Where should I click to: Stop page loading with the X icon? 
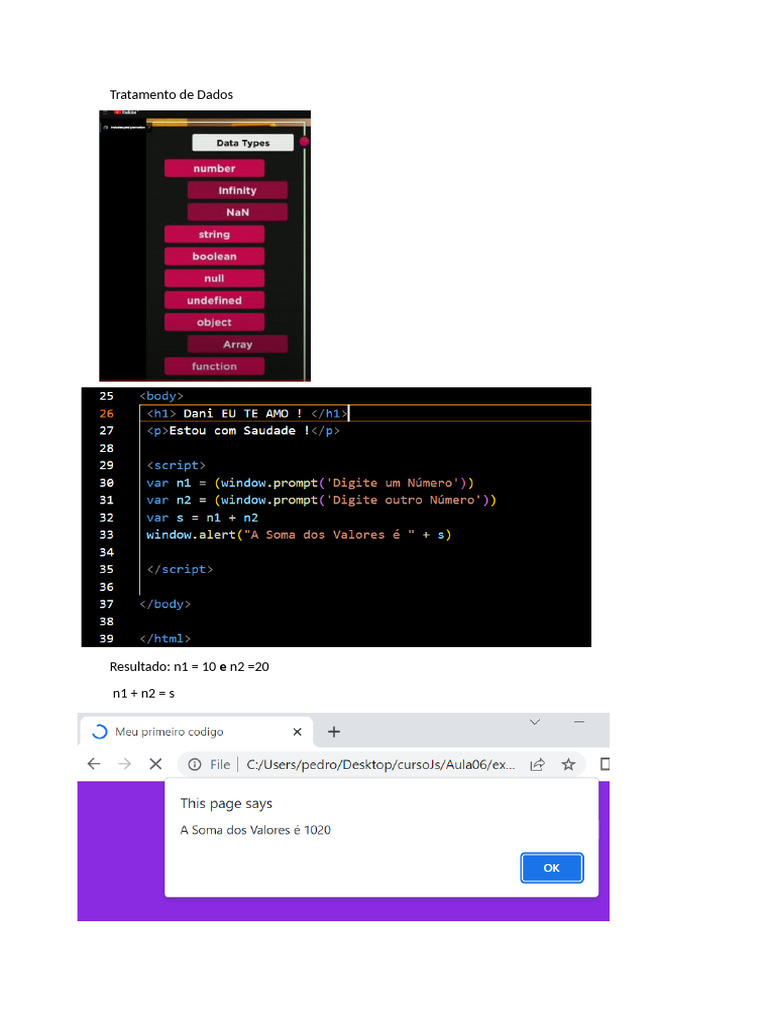point(155,763)
